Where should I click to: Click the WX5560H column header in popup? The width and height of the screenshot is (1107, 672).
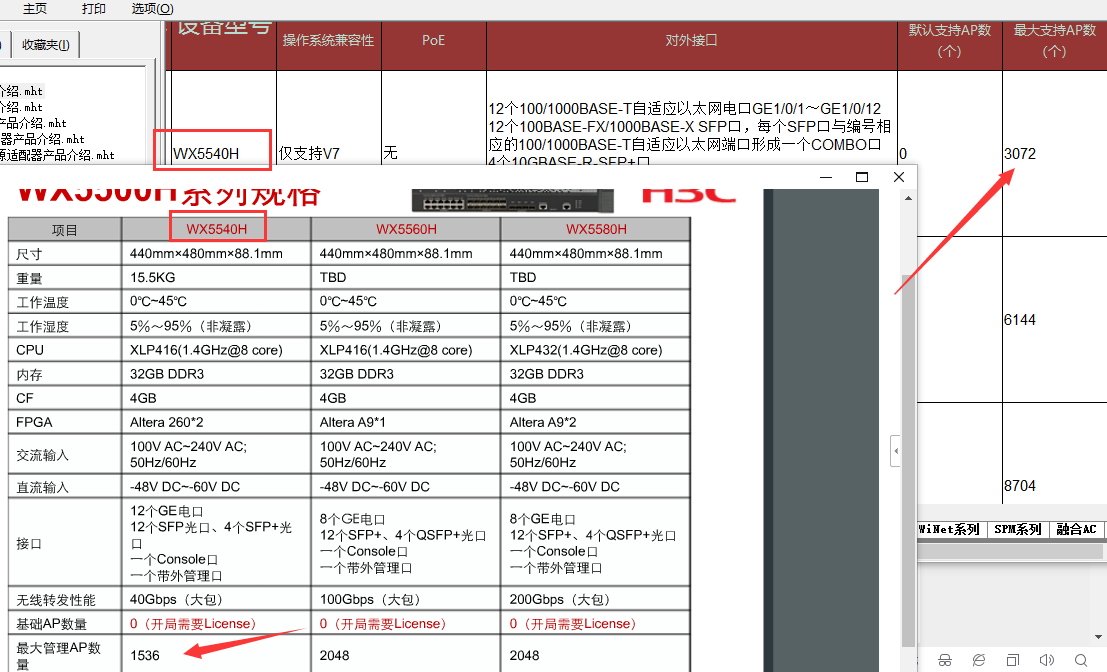(x=406, y=229)
